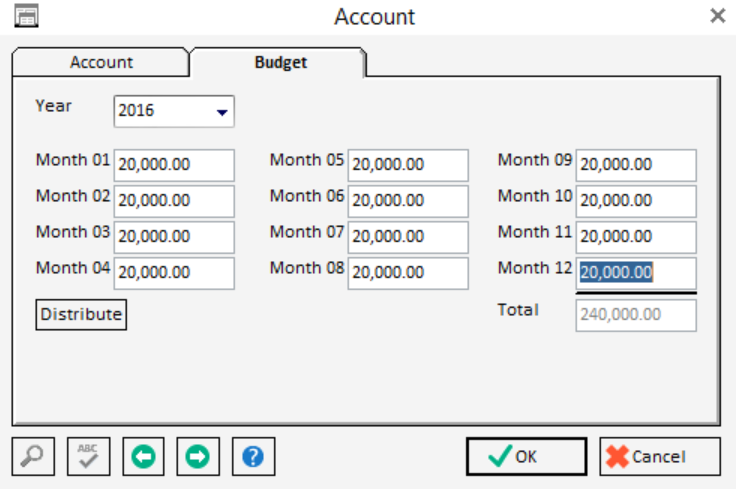Screen dimensions: 736x489
Task: Open help with the question mark icon
Action: tap(253, 456)
